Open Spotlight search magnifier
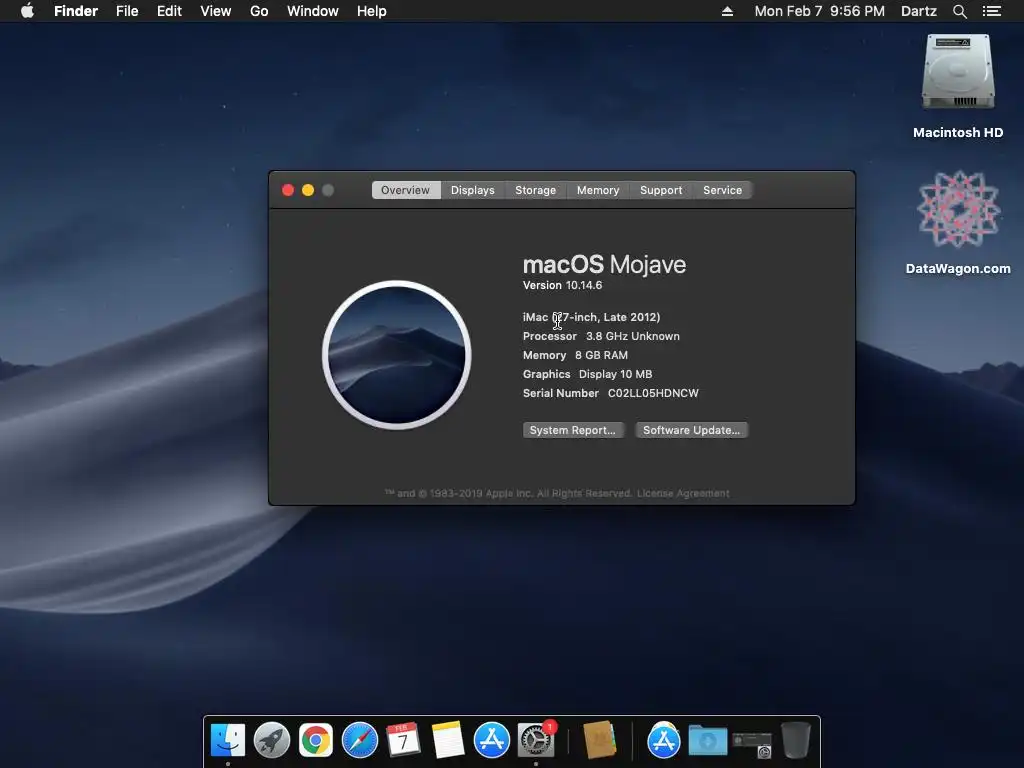 point(959,11)
